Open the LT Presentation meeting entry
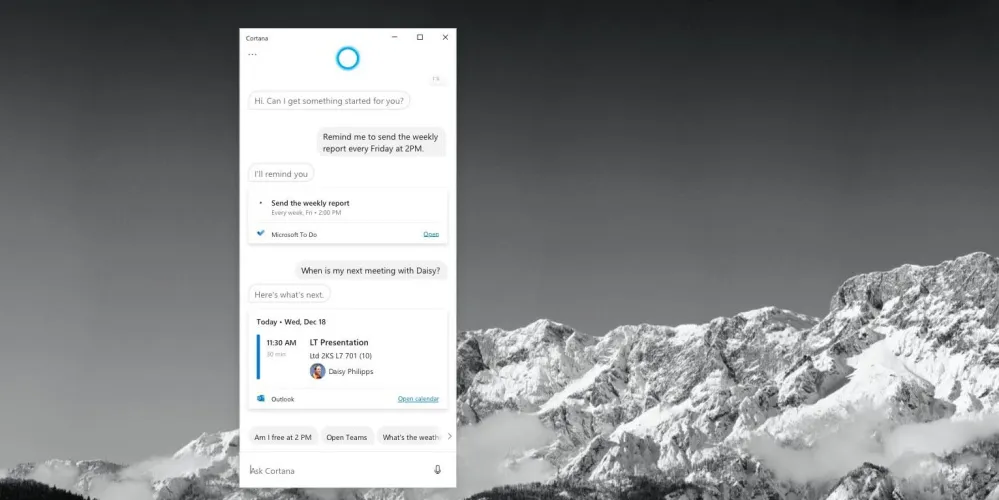Image resolution: width=999 pixels, height=500 pixels. (x=339, y=343)
